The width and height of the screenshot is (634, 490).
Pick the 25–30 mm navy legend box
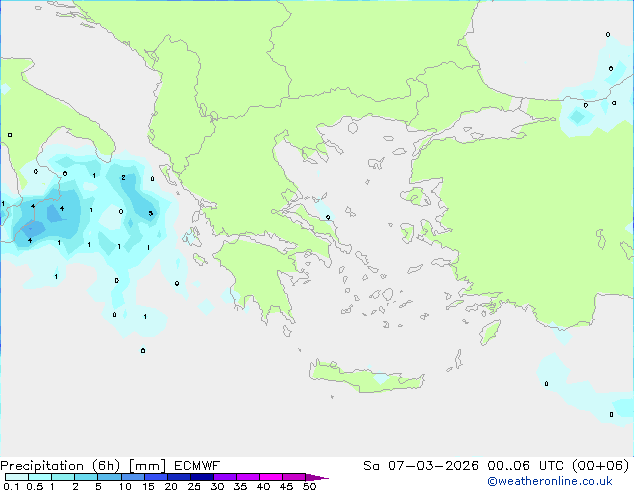click(x=201, y=477)
